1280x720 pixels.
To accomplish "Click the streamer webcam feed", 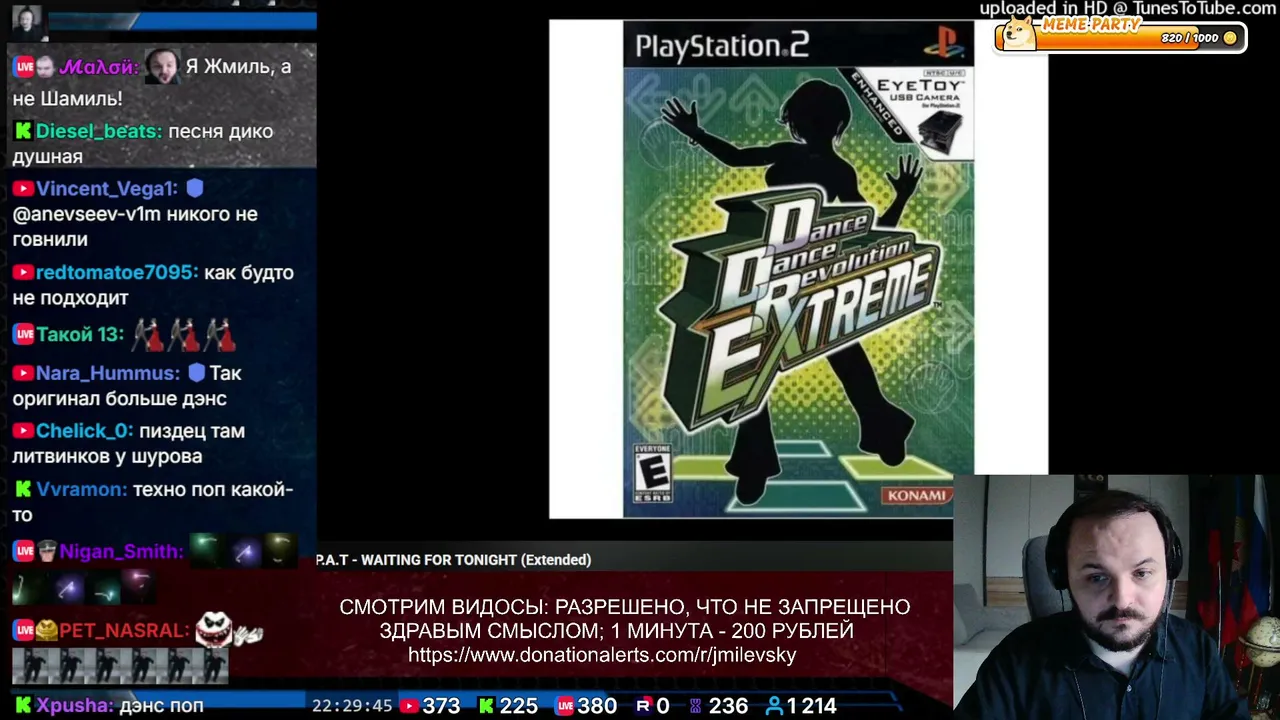I will coord(1116,597).
